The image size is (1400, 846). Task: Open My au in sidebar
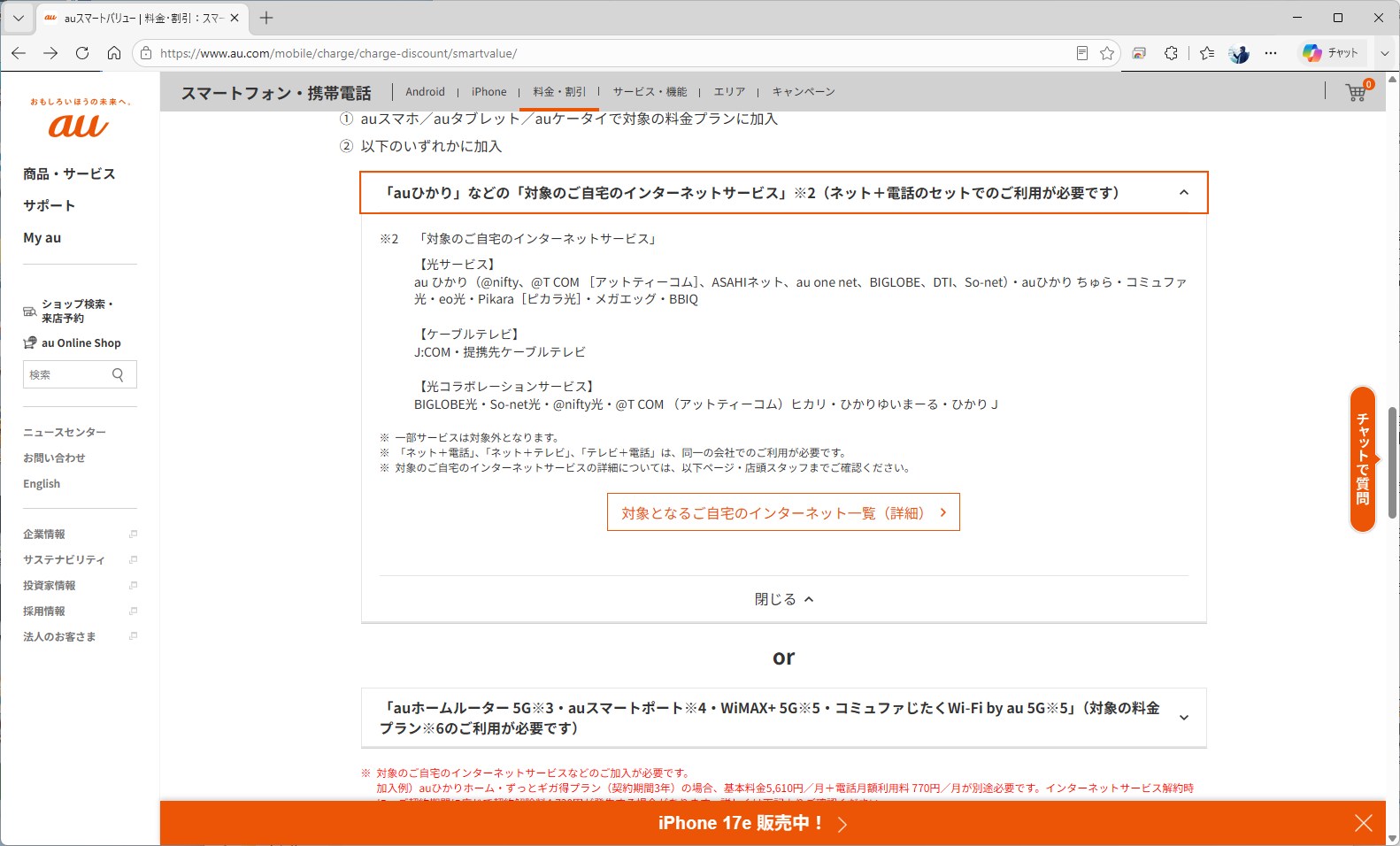[x=42, y=237]
